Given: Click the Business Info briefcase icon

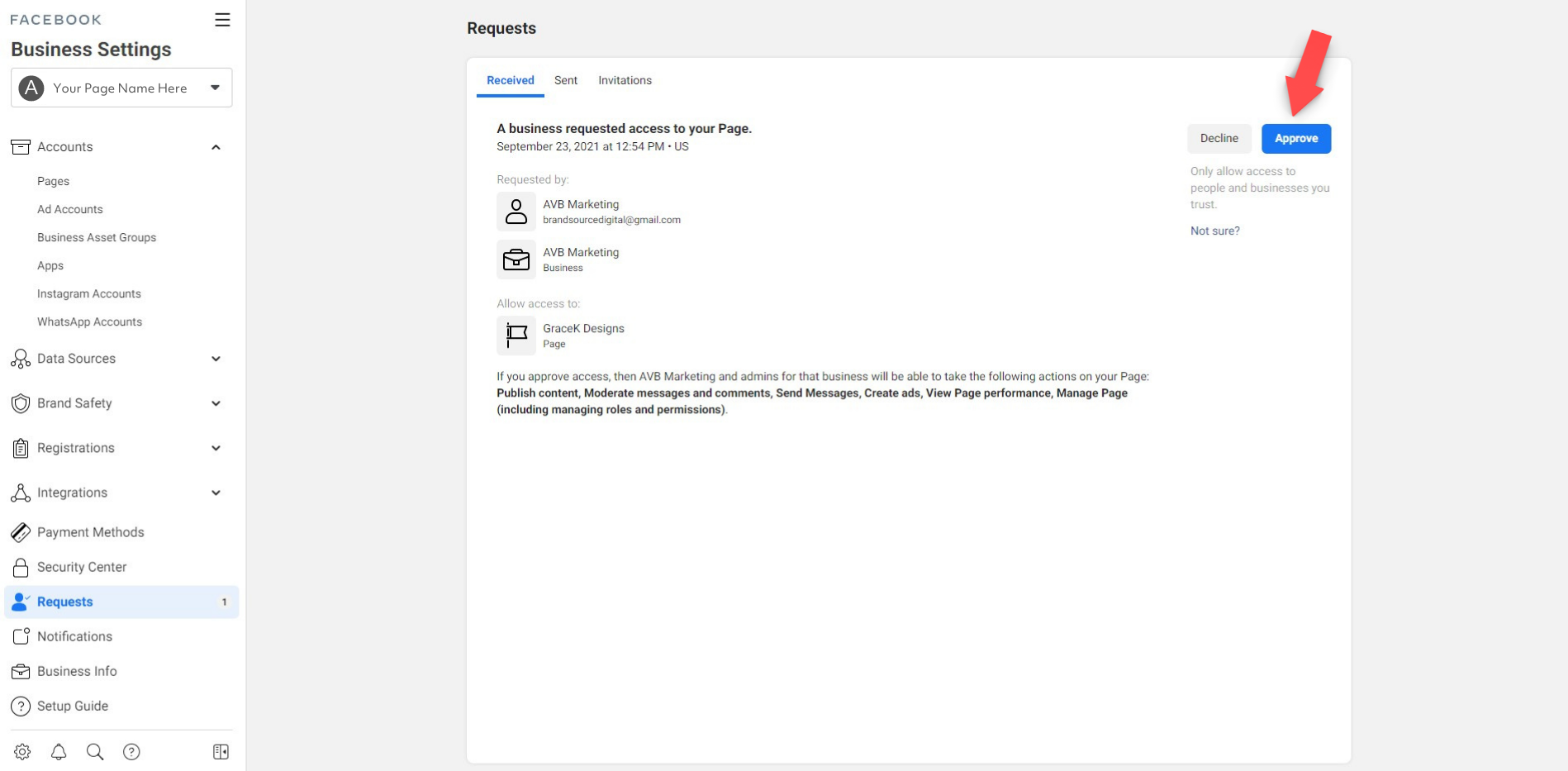Looking at the screenshot, I should pyautogui.click(x=21, y=671).
